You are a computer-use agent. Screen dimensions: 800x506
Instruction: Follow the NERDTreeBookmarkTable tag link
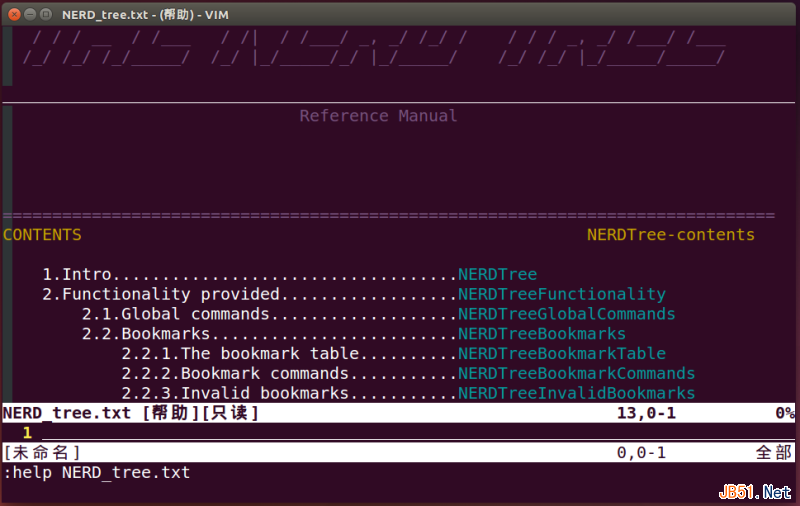(x=562, y=354)
